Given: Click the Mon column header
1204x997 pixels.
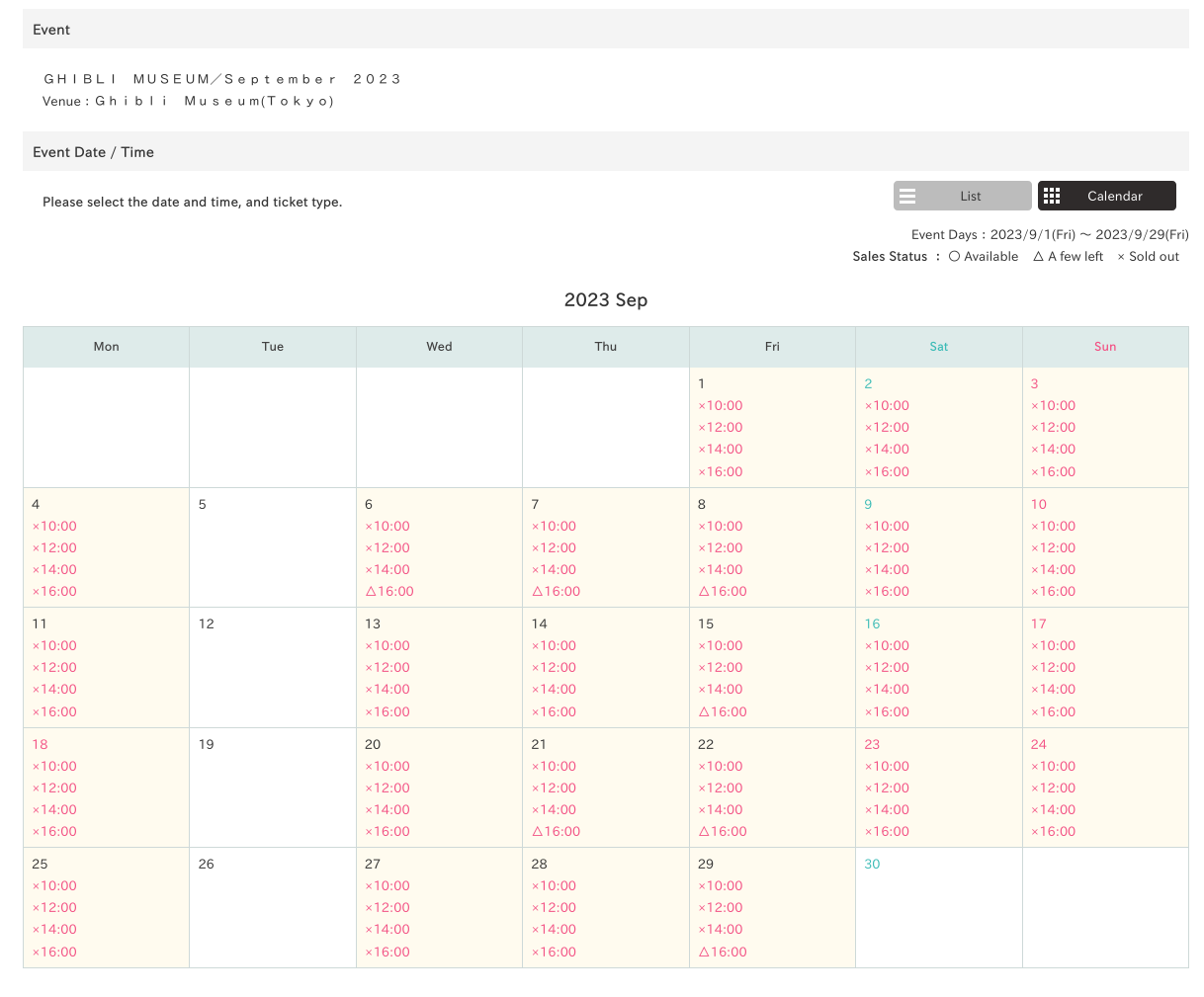Looking at the screenshot, I should point(107,347).
